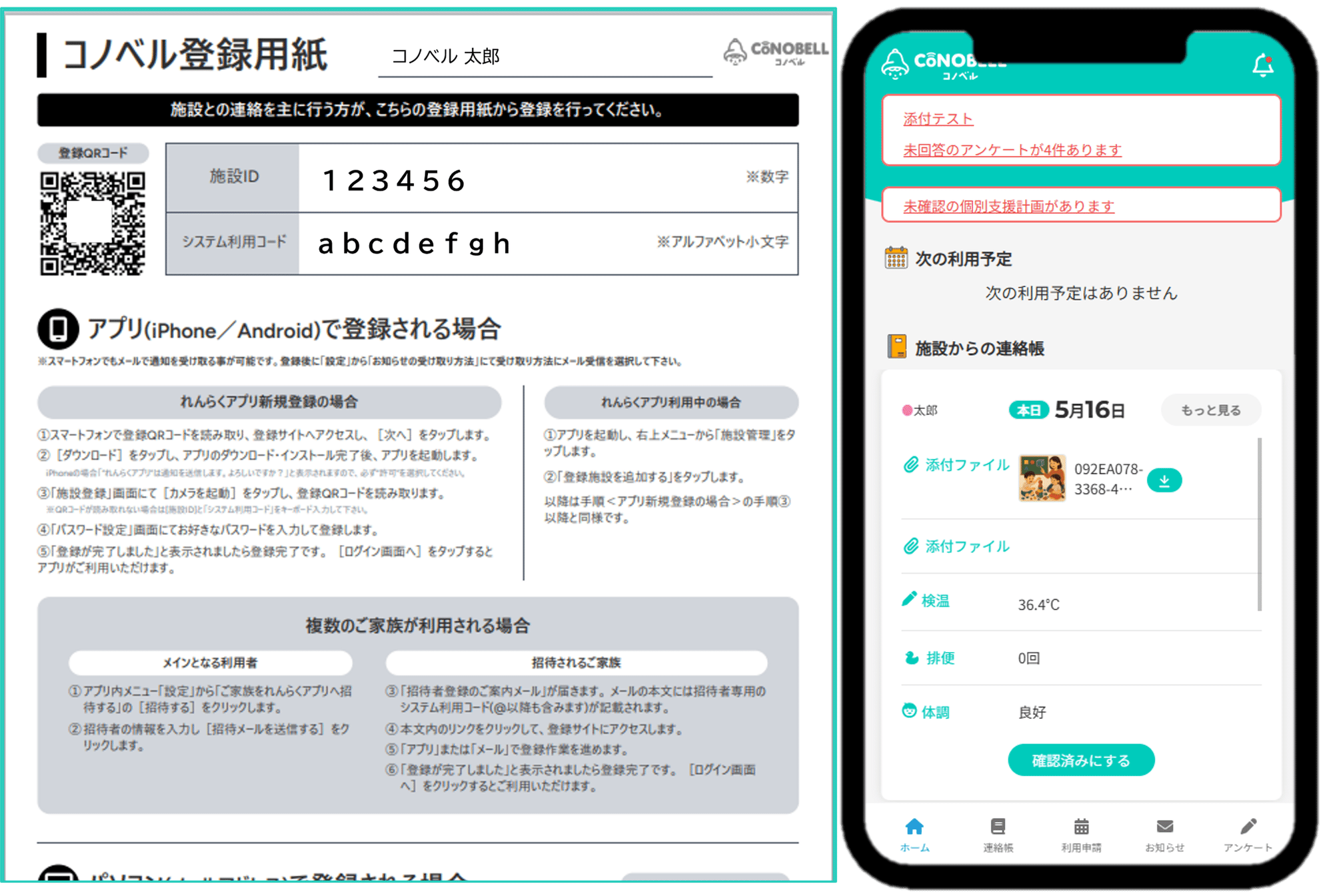
Task: Open the 利用申請 tab
Action: [x=1080, y=833]
